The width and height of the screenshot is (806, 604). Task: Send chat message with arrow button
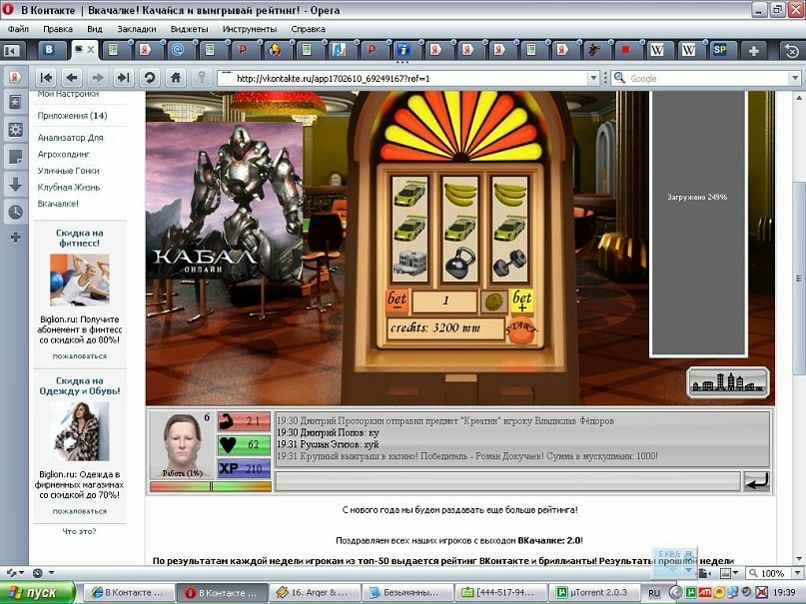(x=756, y=482)
